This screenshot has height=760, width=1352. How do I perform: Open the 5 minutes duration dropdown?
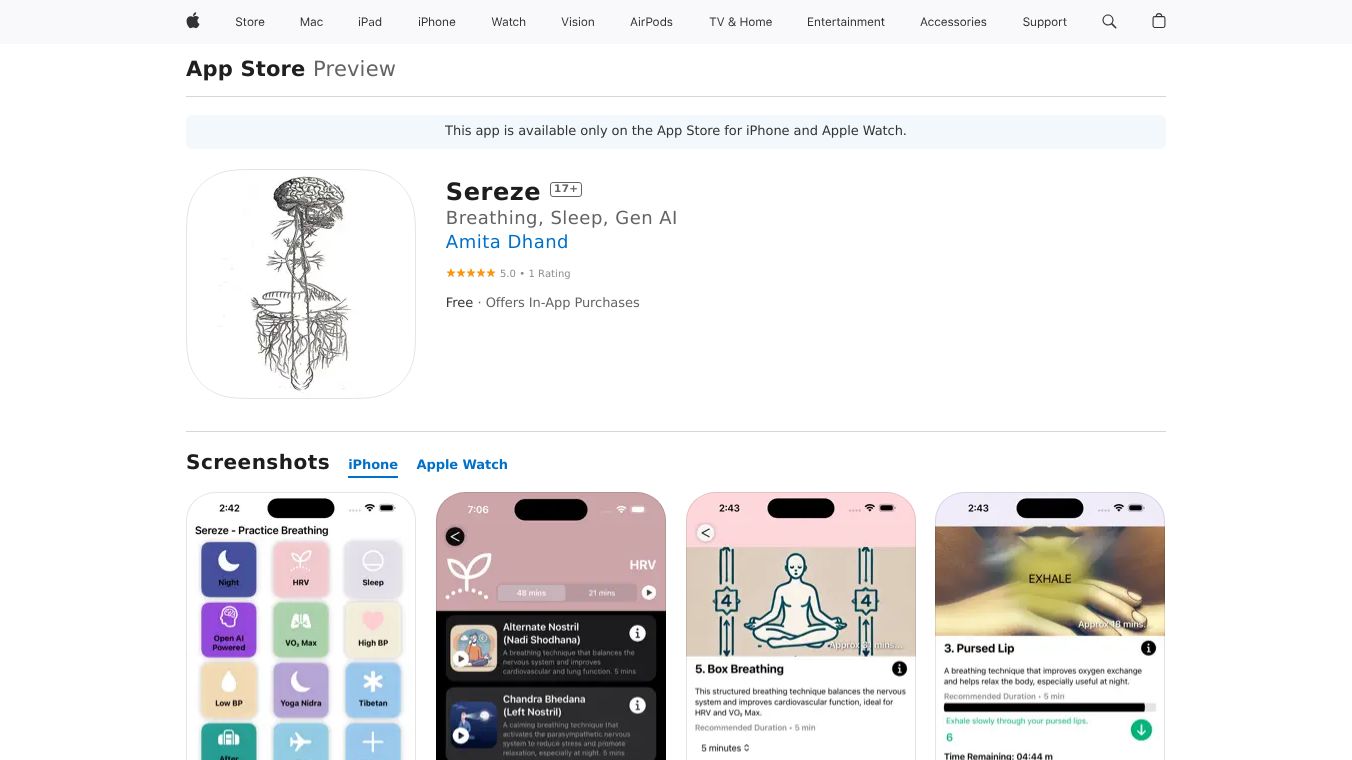[x=725, y=748]
